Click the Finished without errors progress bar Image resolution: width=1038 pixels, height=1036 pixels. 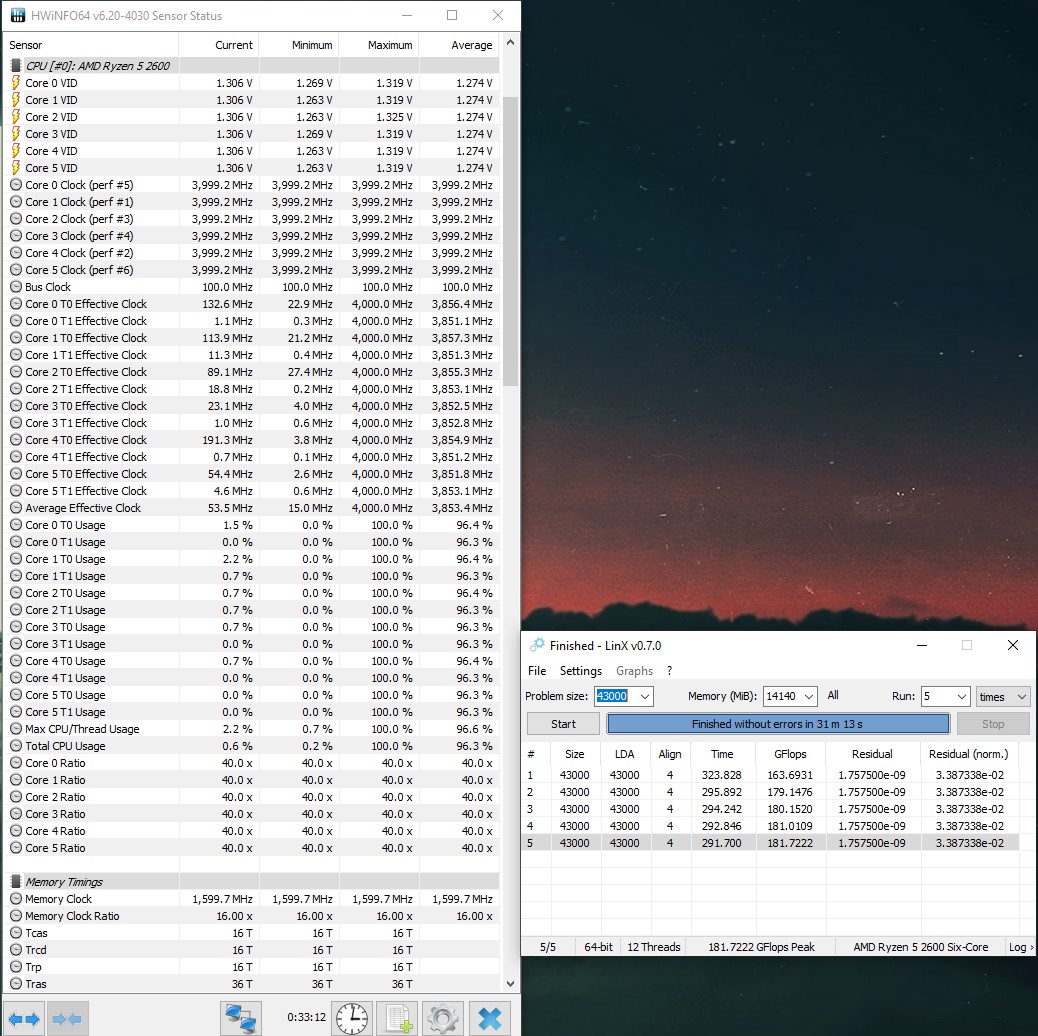(778, 724)
